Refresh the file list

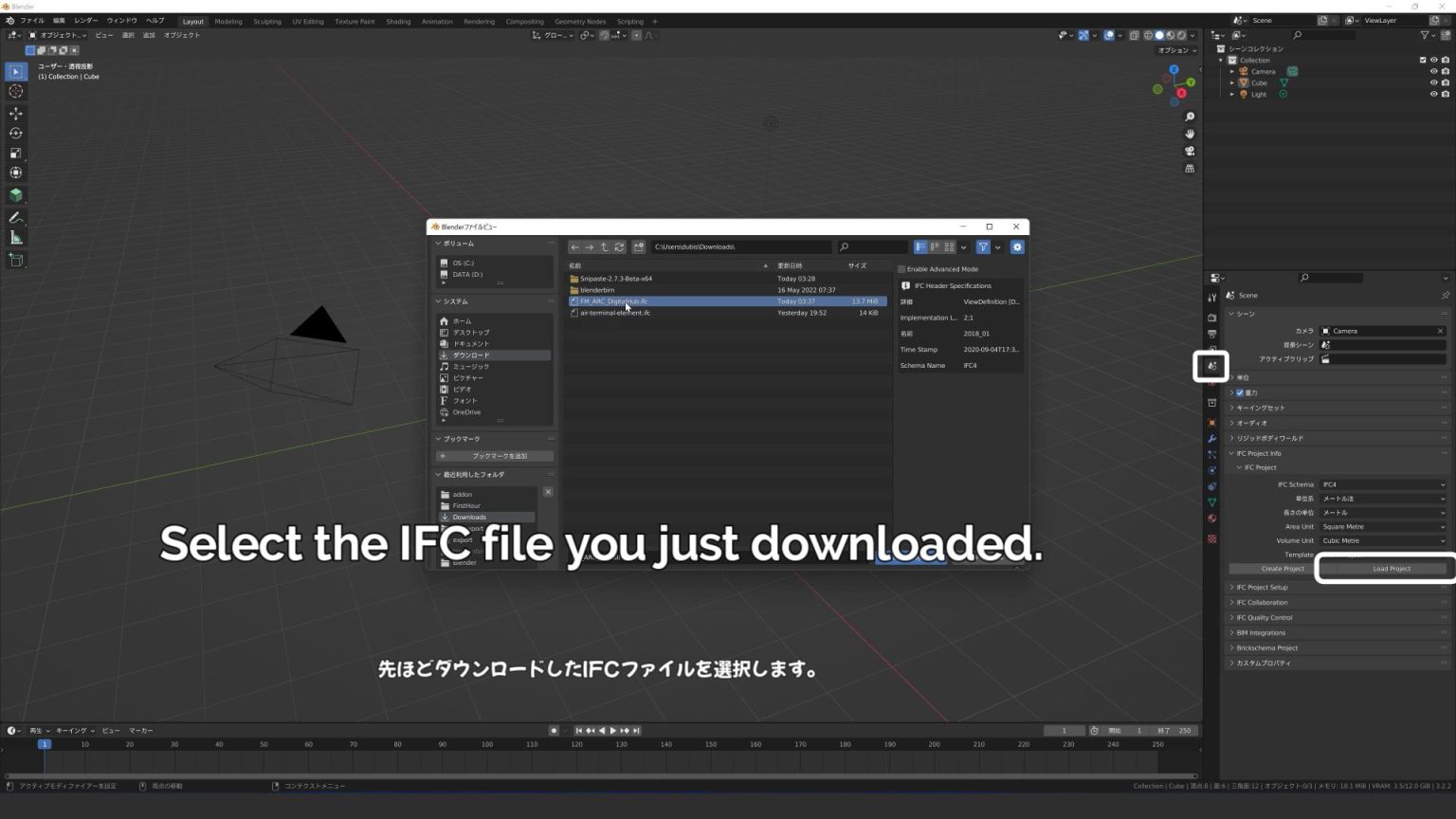(x=619, y=247)
